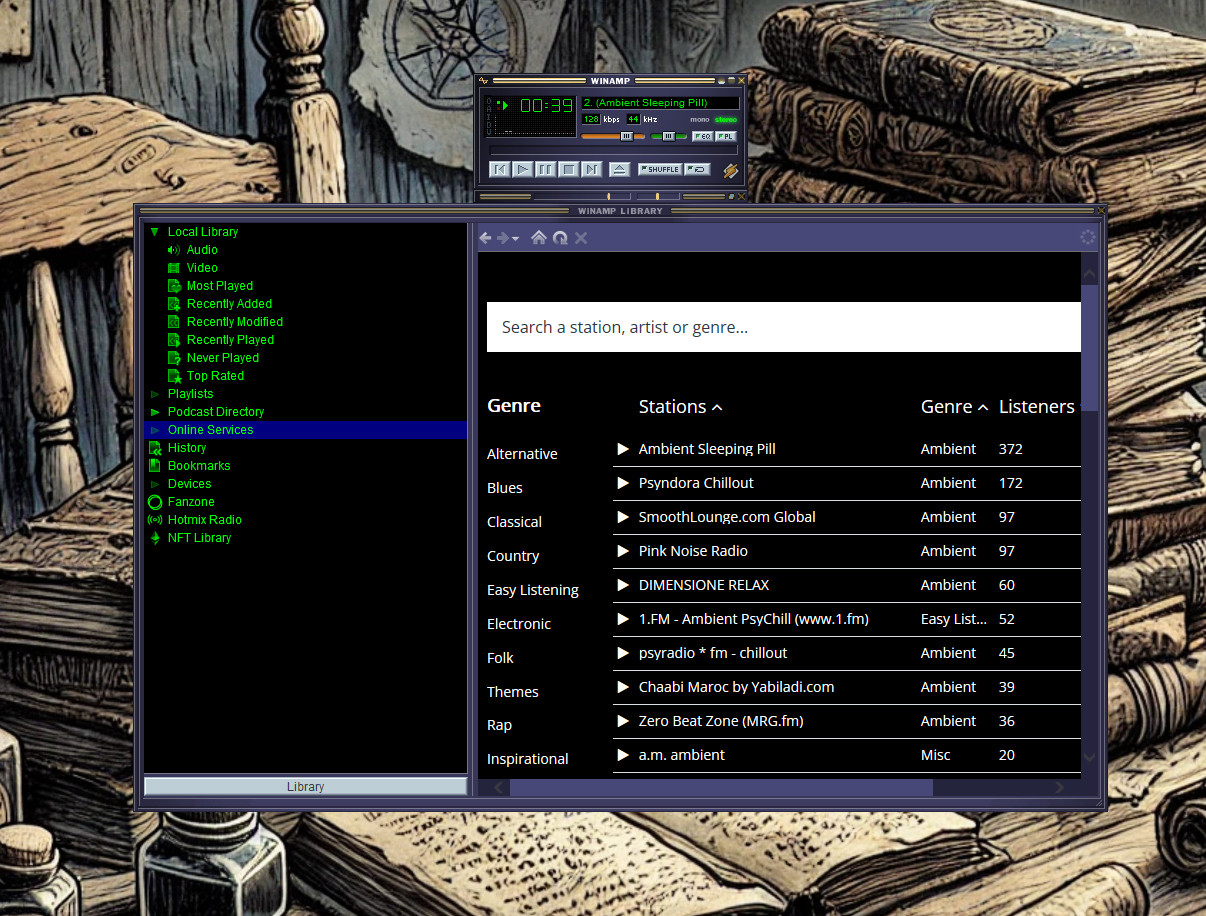The height and width of the screenshot is (916, 1206).
Task: Click the station name 'Zero Beat Zone (MRG.fm)'
Action: (721, 721)
